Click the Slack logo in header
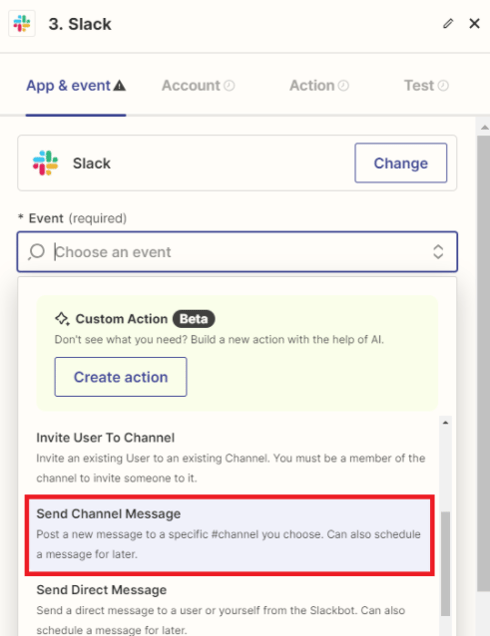Image resolution: width=490 pixels, height=636 pixels. [22, 24]
